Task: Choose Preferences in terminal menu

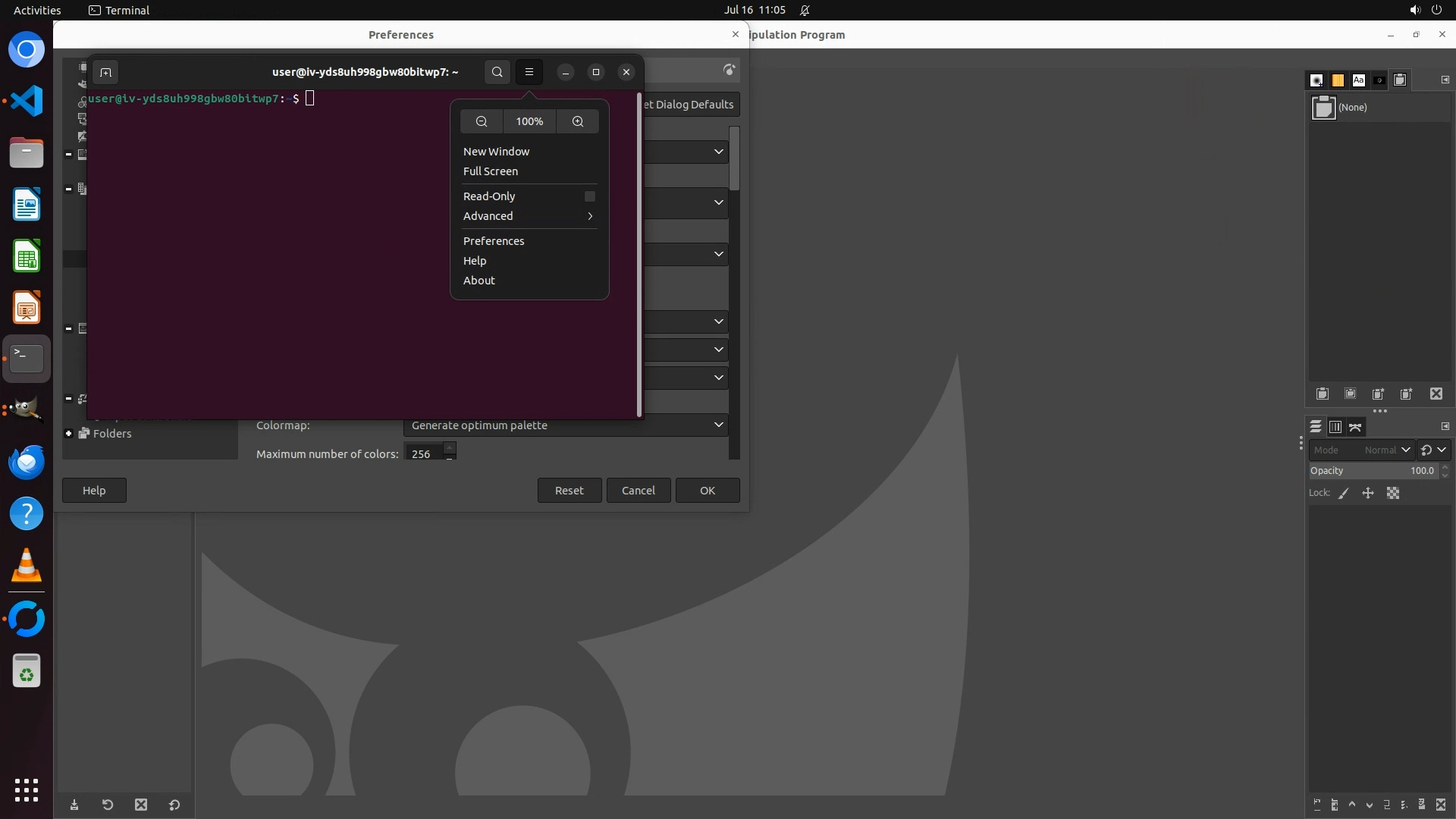Action: [494, 241]
